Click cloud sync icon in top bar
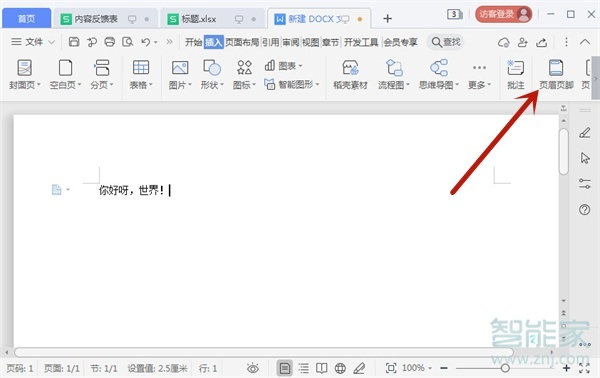The width and height of the screenshot is (600, 378). pos(504,42)
